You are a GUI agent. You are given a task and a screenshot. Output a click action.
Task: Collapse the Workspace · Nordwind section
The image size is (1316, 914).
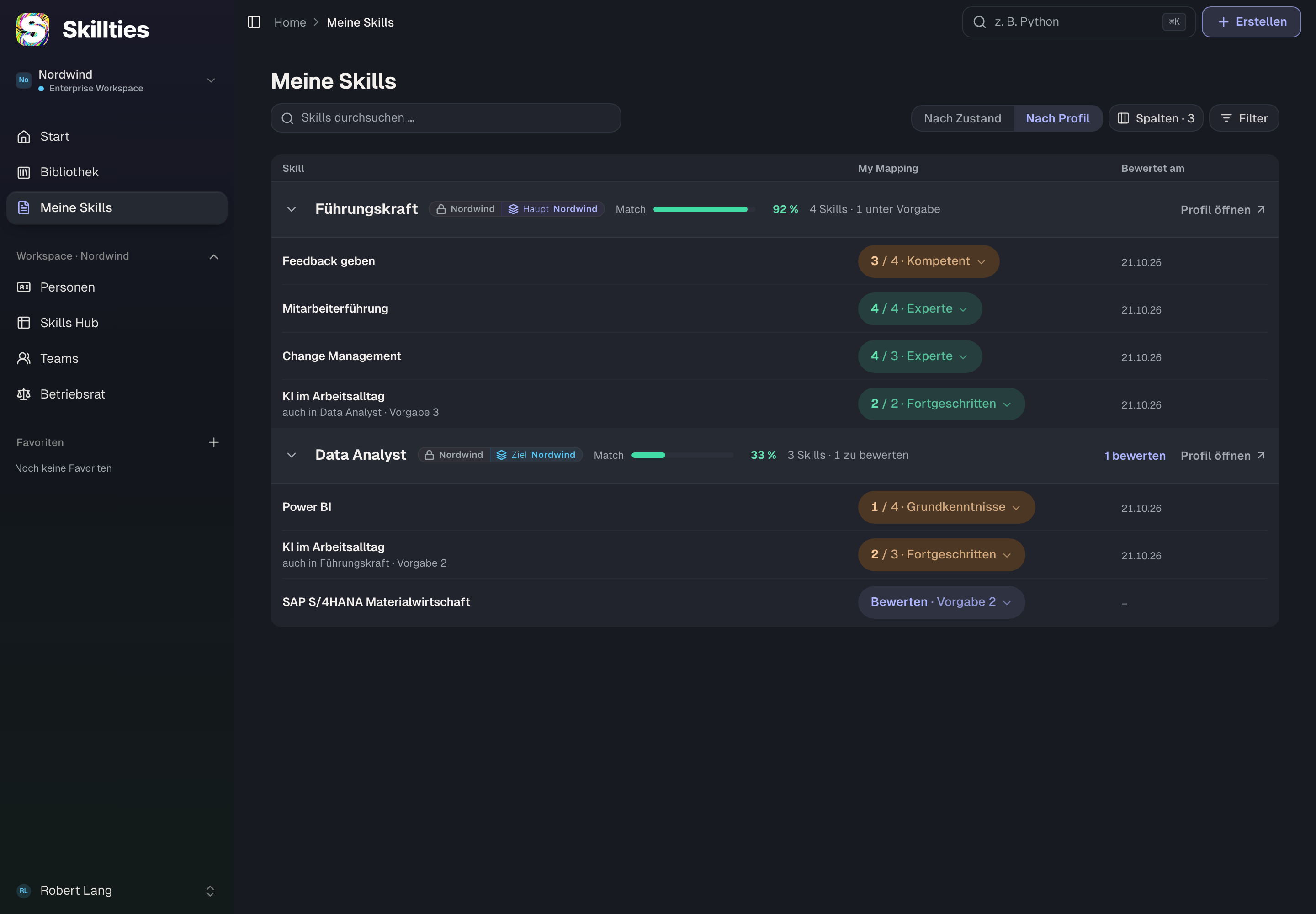[x=213, y=256]
